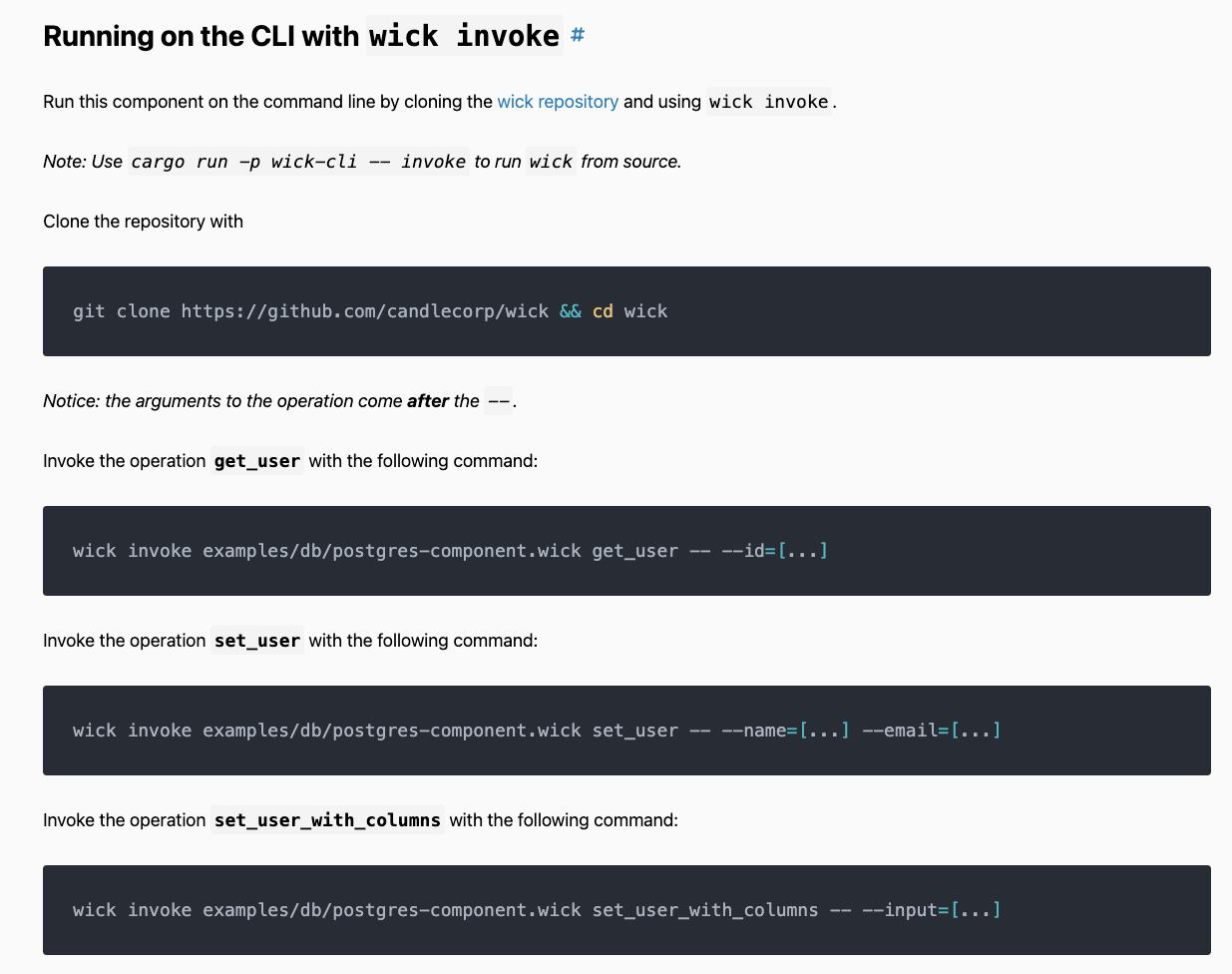Click "Clone the repository with" text
This screenshot has height=974, width=1232.
click(143, 222)
